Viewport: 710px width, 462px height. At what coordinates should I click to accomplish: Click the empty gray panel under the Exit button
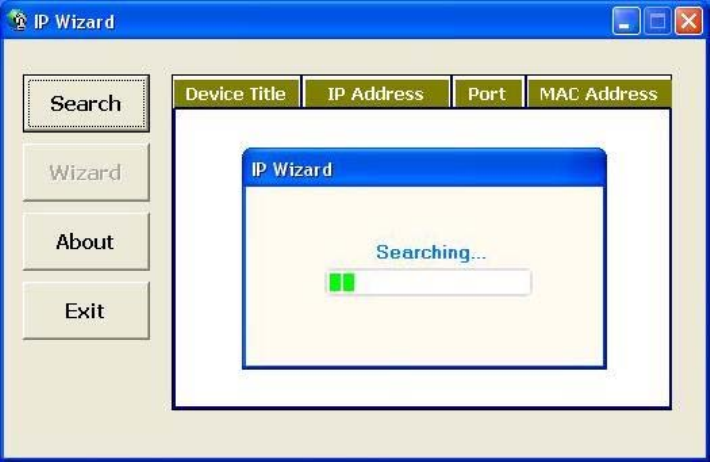[x=86, y=394]
